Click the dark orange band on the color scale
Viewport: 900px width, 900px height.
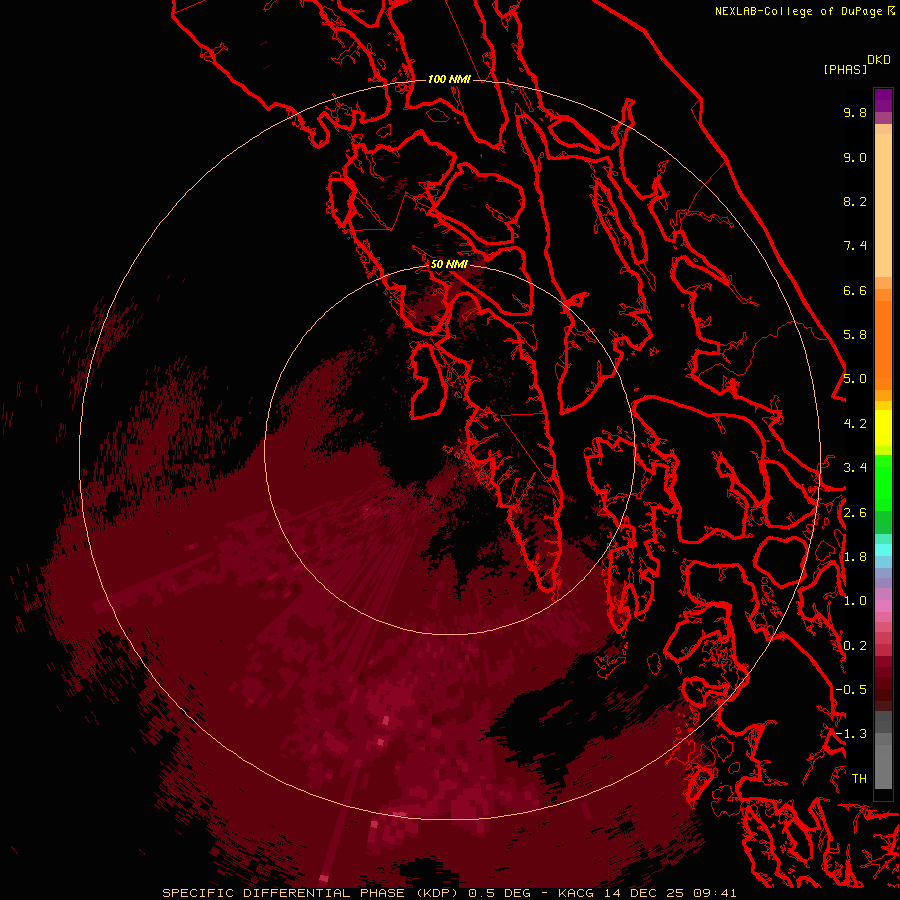coord(883,344)
